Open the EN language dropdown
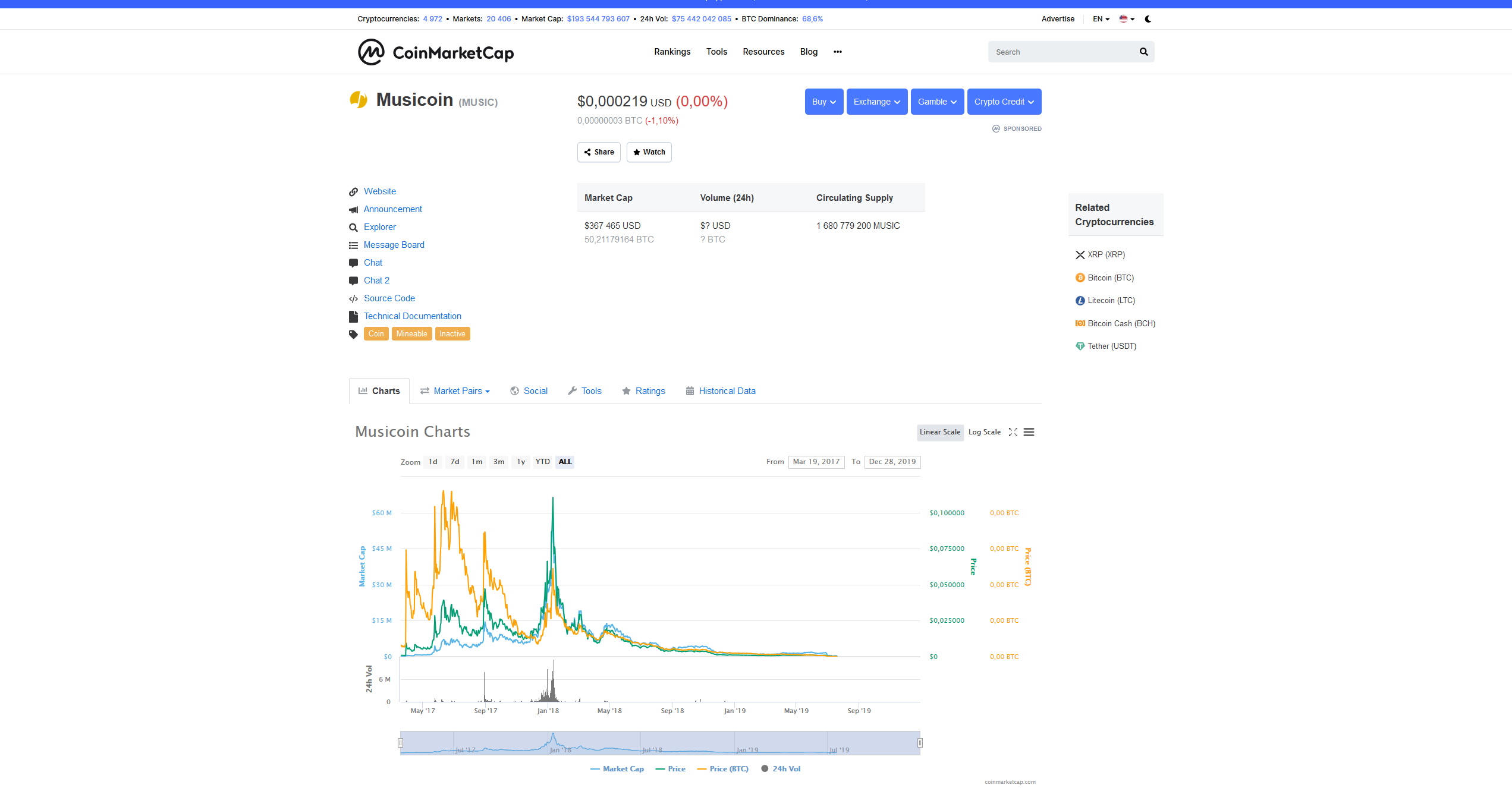The width and height of the screenshot is (1512, 788). [1101, 19]
